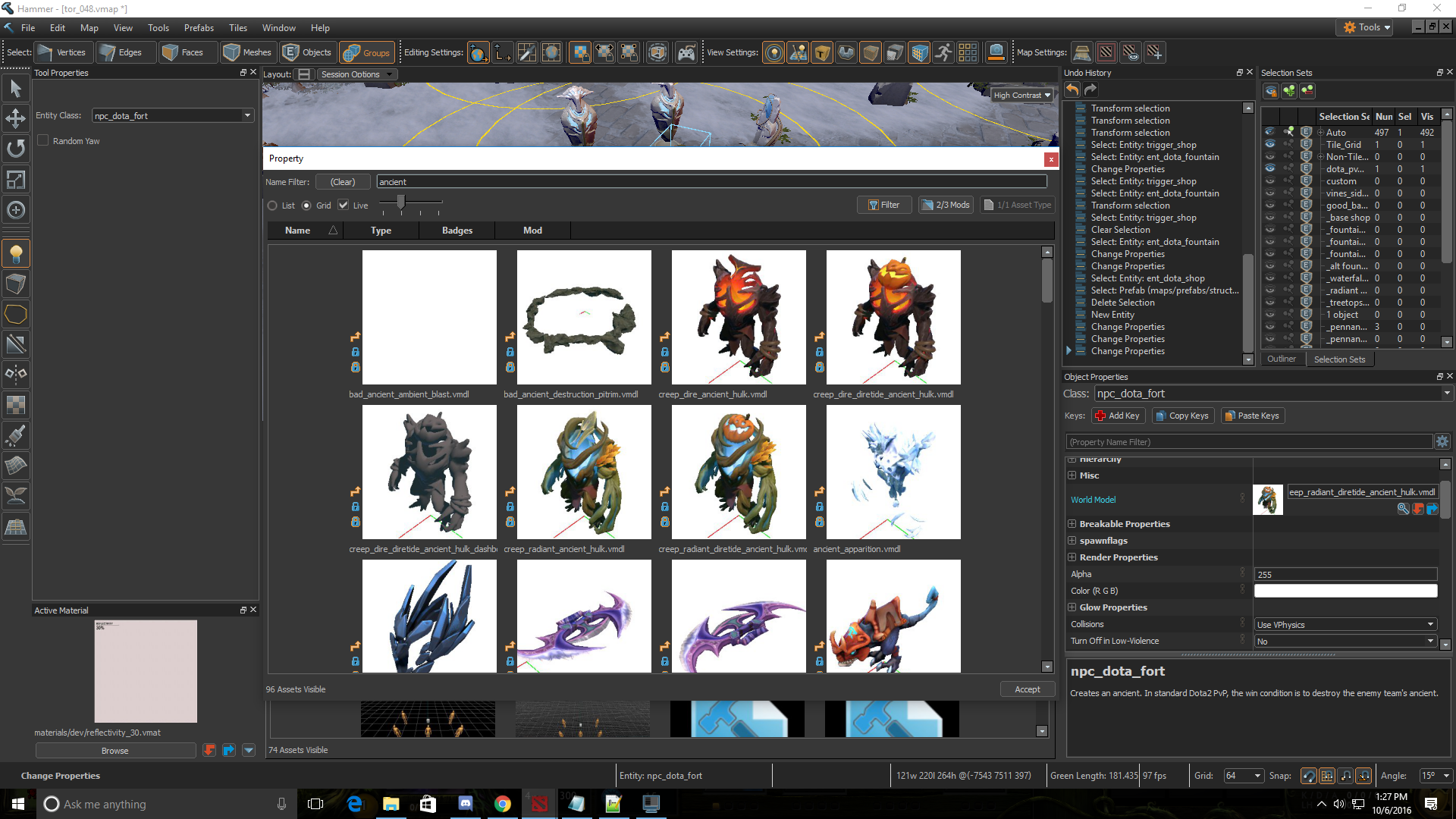Viewport: 1456px width, 819px height.
Task: Click the rotate tool in left toolbar
Action: pyautogui.click(x=16, y=149)
